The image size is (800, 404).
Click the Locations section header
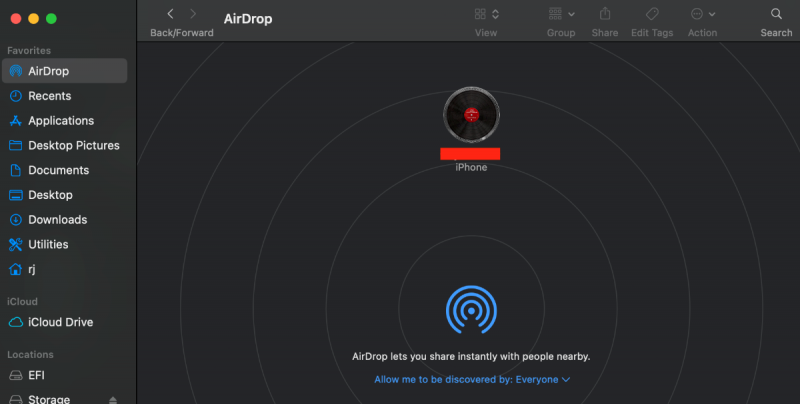click(x=30, y=355)
